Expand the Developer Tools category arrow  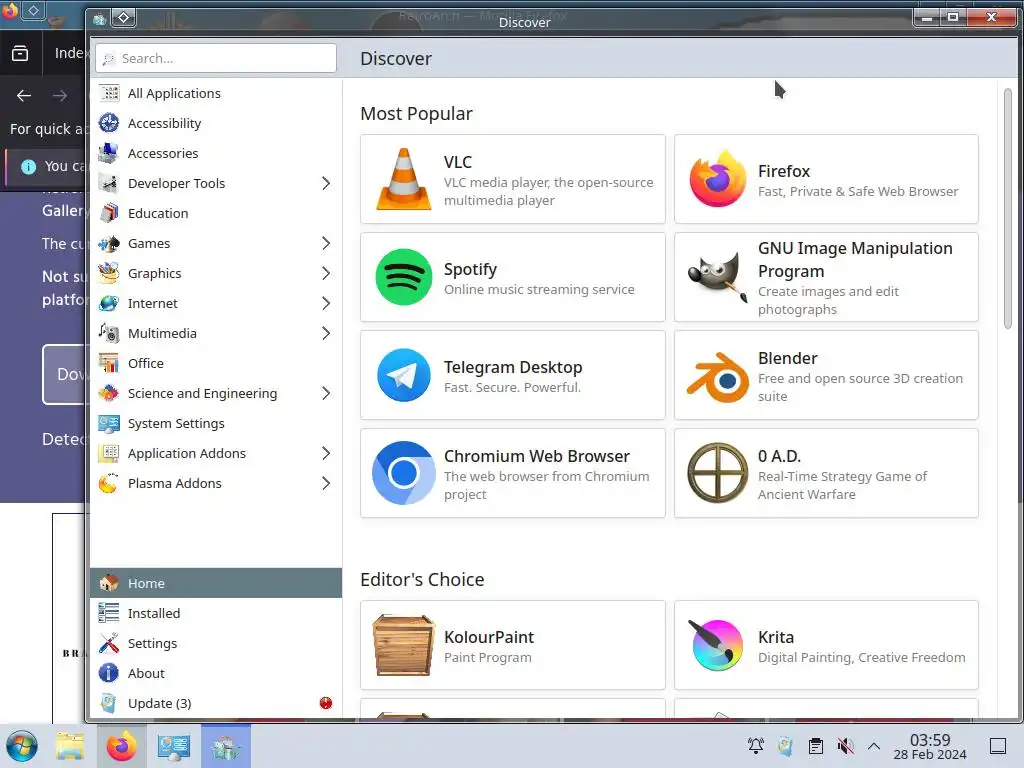(x=326, y=184)
